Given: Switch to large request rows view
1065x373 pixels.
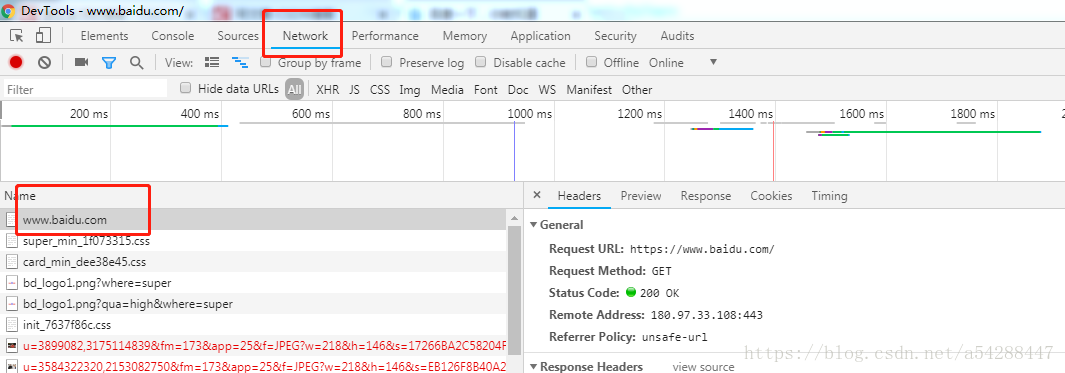Looking at the screenshot, I should pyautogui.click(x=212, y=63).
